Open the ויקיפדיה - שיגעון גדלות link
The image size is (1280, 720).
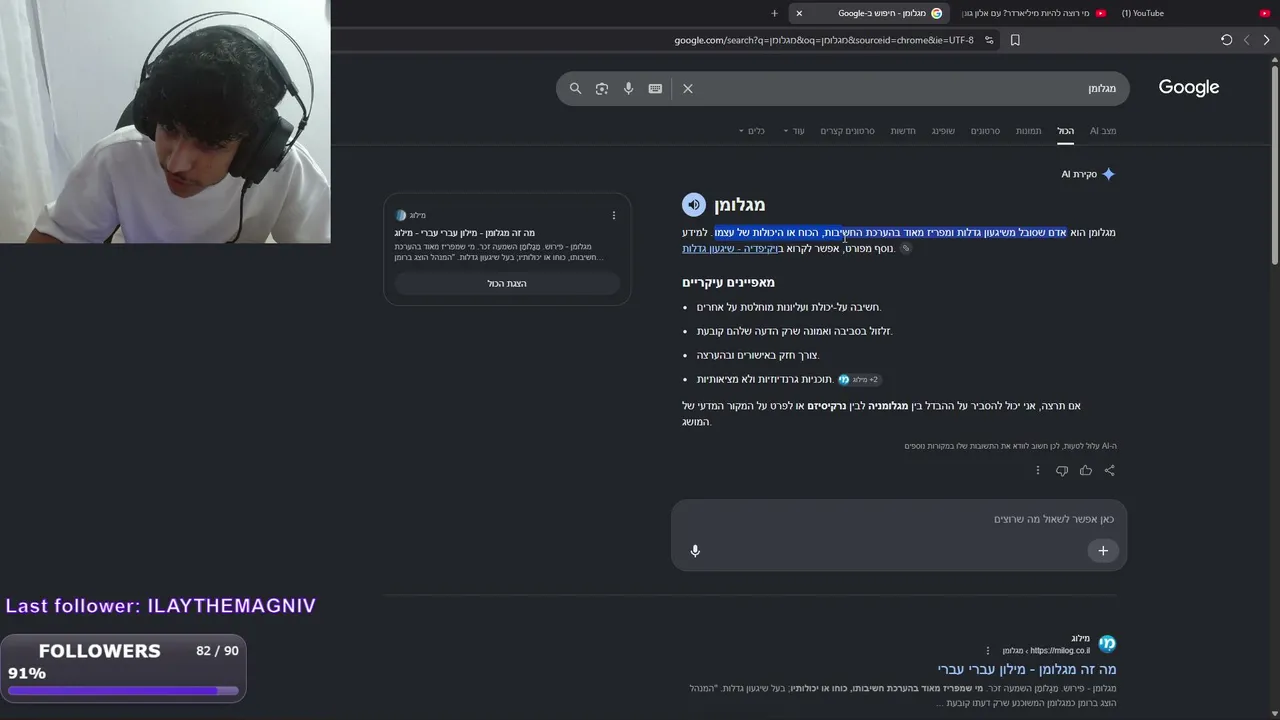click(731, 248)
